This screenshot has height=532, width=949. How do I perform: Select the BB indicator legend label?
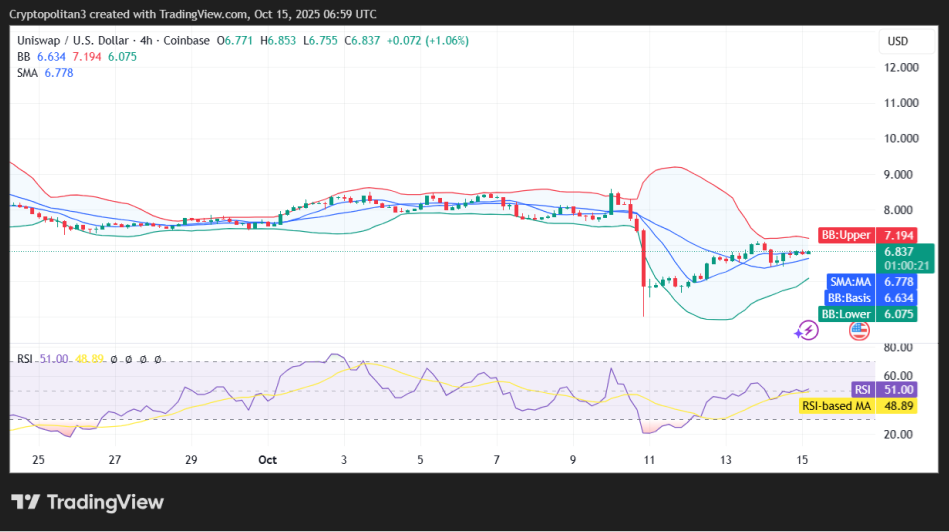point(25,57)
